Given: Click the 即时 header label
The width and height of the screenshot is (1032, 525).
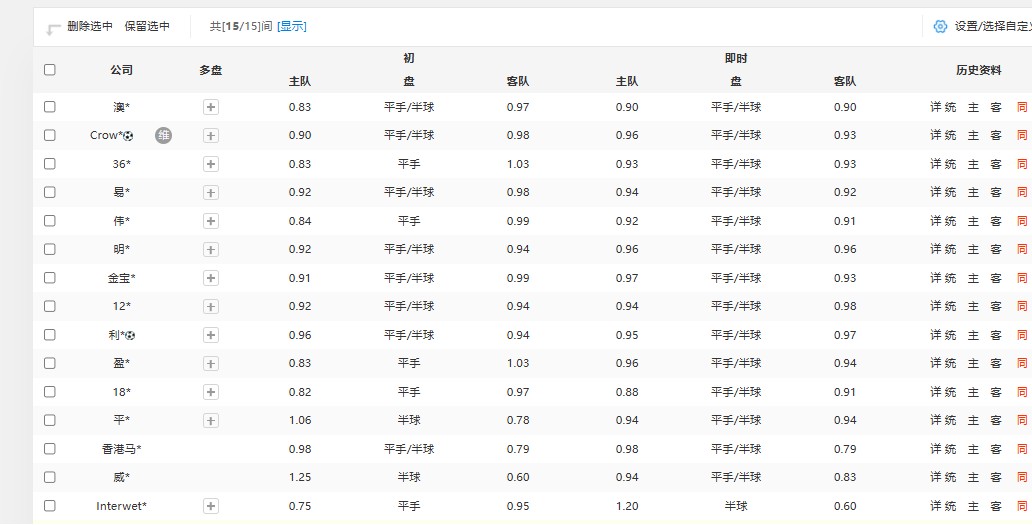Looking at the screenshot, I should point(736,59).
